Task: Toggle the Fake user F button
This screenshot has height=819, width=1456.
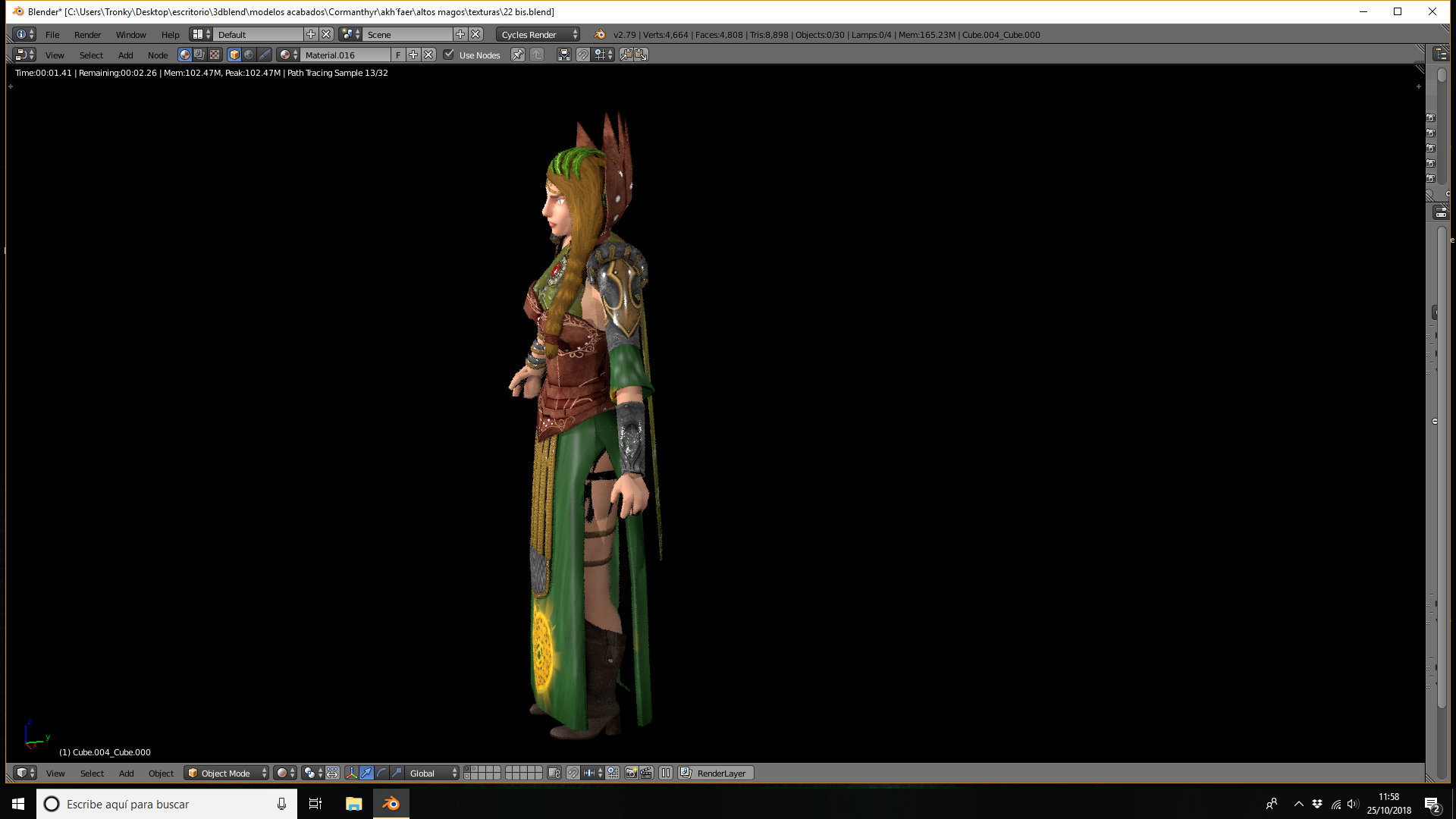Action: pos(398,55)
